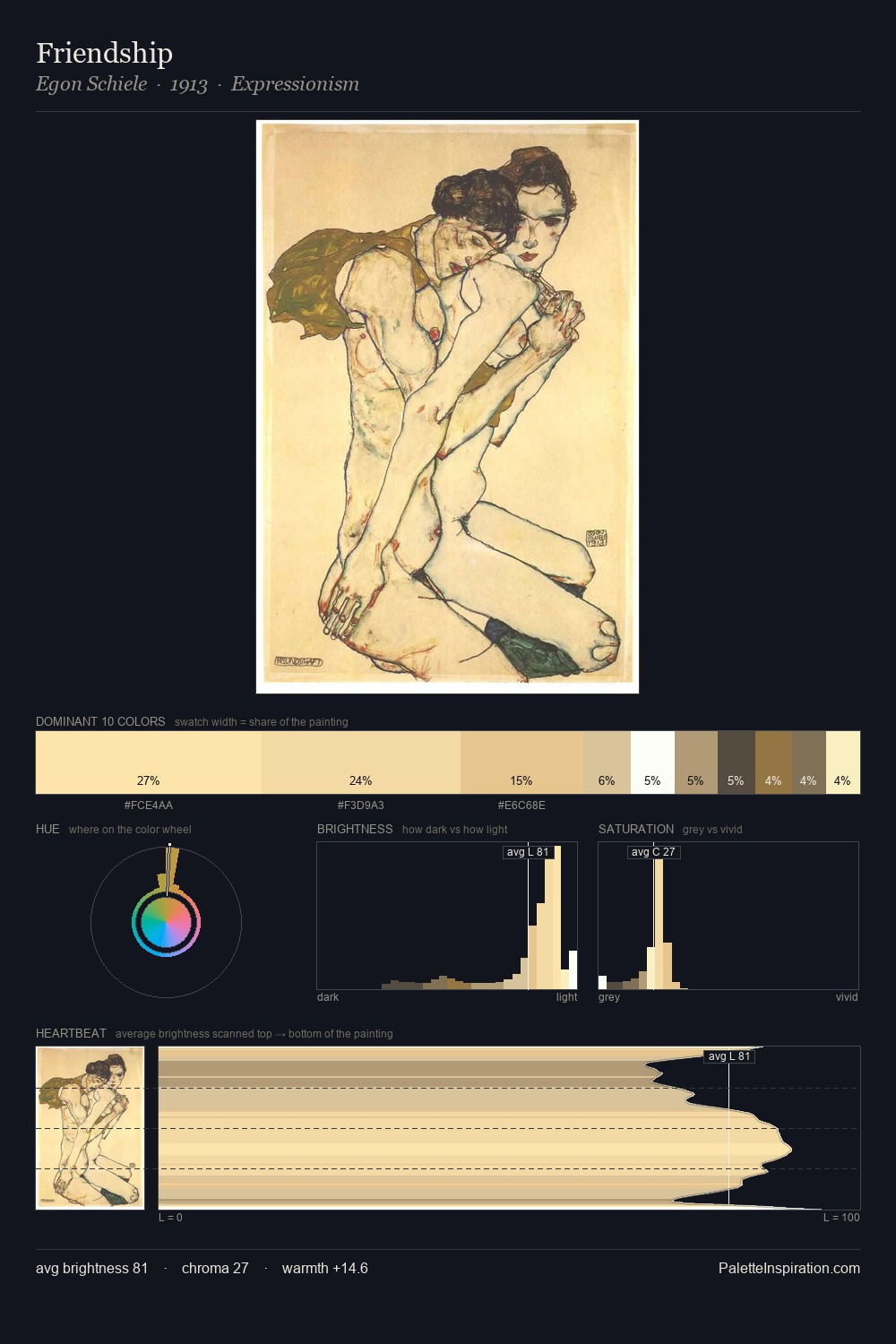Click the hex code #FCE4AA text

click(x=149, y=806)
